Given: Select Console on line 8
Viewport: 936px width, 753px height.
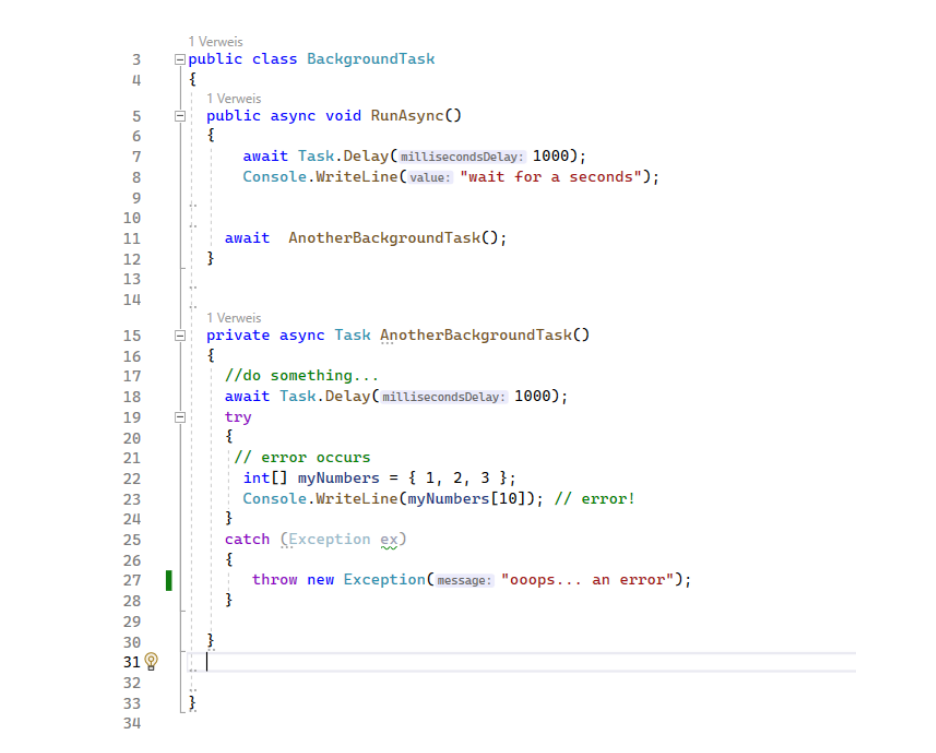Looking at the screenshot, I should [x=275, y=177].
